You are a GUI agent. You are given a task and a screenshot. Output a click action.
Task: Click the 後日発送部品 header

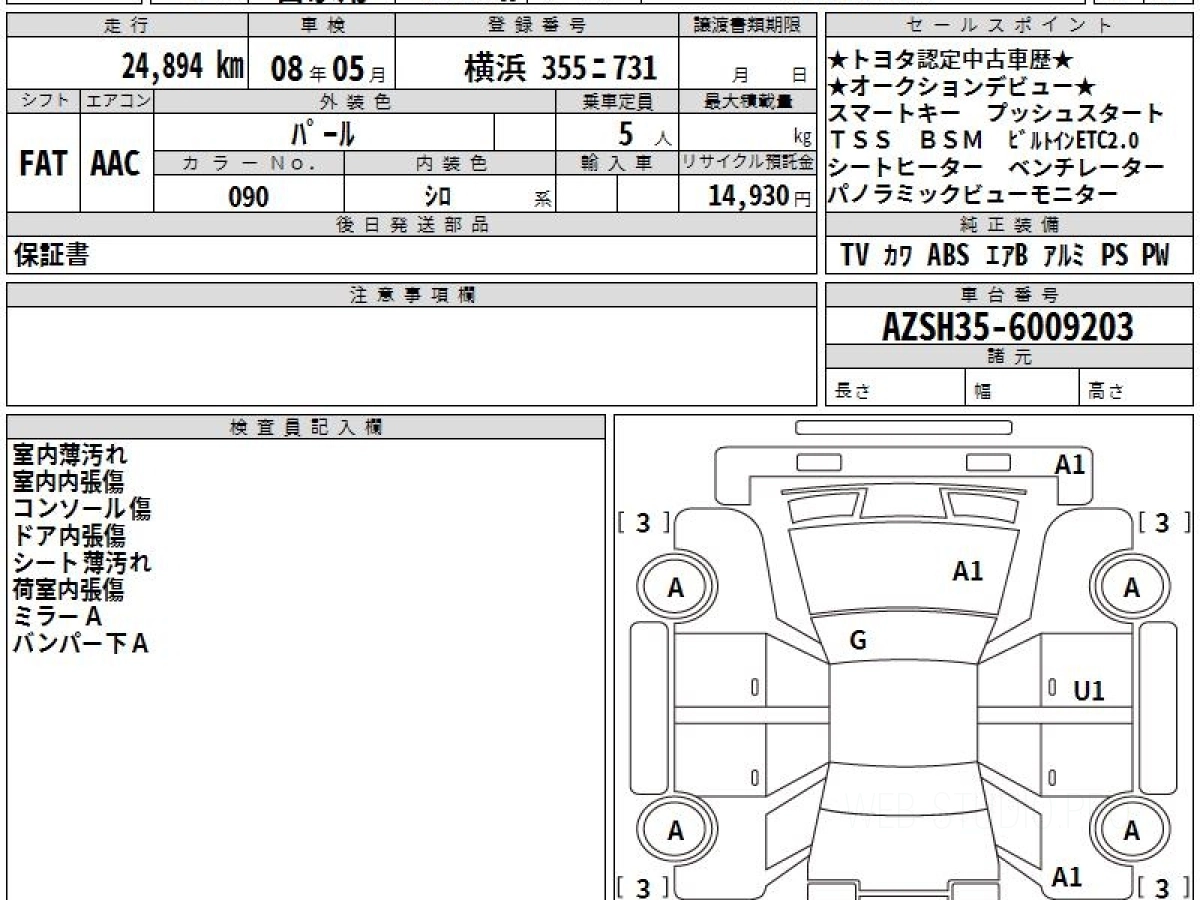(411, 225)
